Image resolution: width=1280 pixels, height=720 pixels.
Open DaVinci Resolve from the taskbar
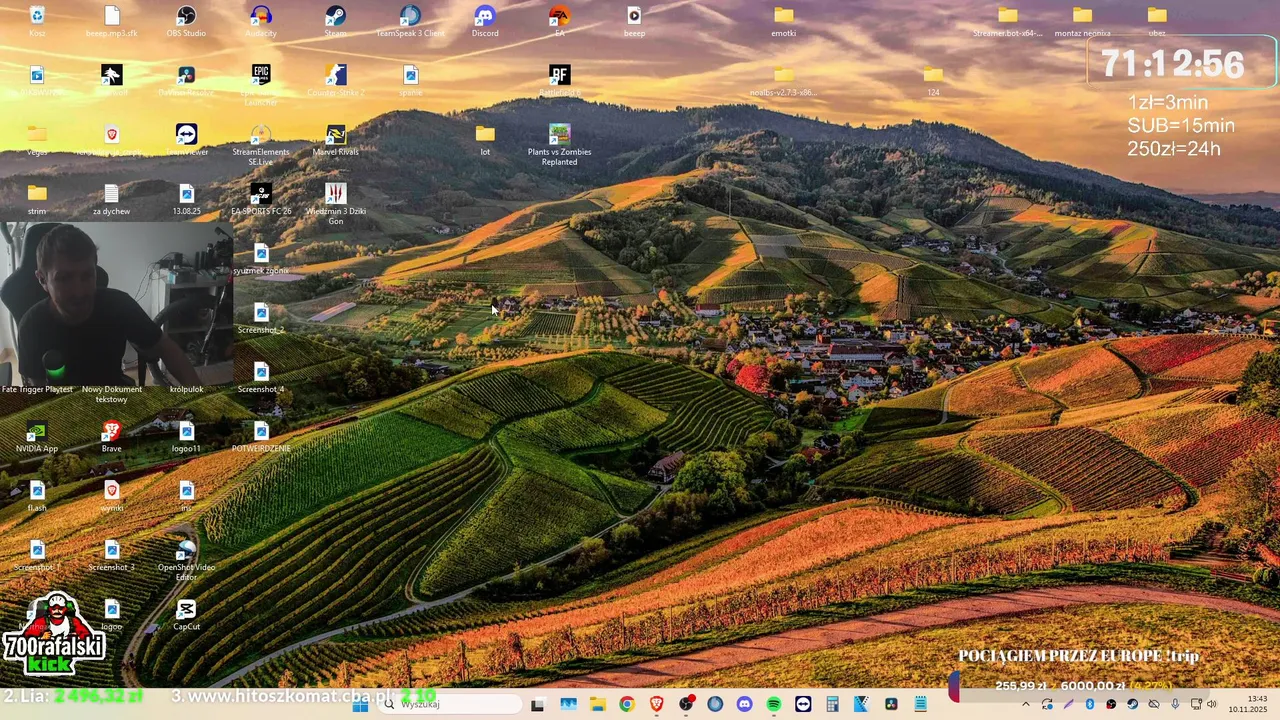[891, 704]
